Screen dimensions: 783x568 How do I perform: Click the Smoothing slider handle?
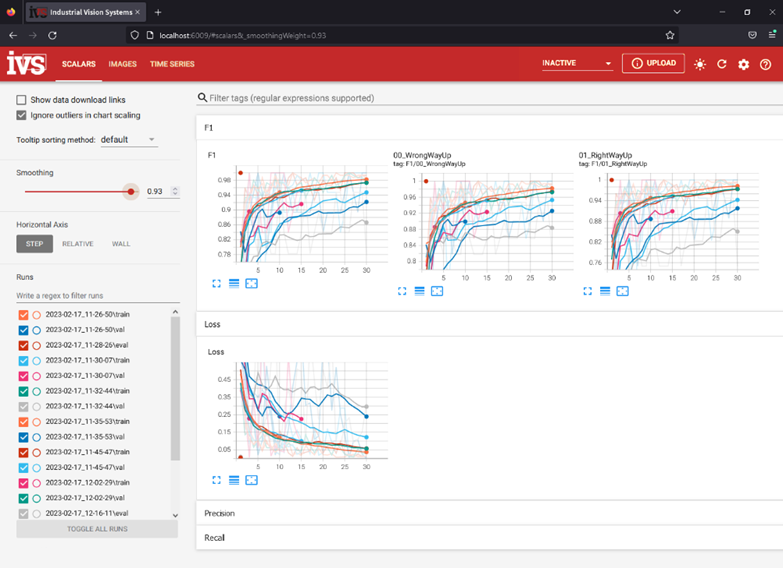pos(131,191)
